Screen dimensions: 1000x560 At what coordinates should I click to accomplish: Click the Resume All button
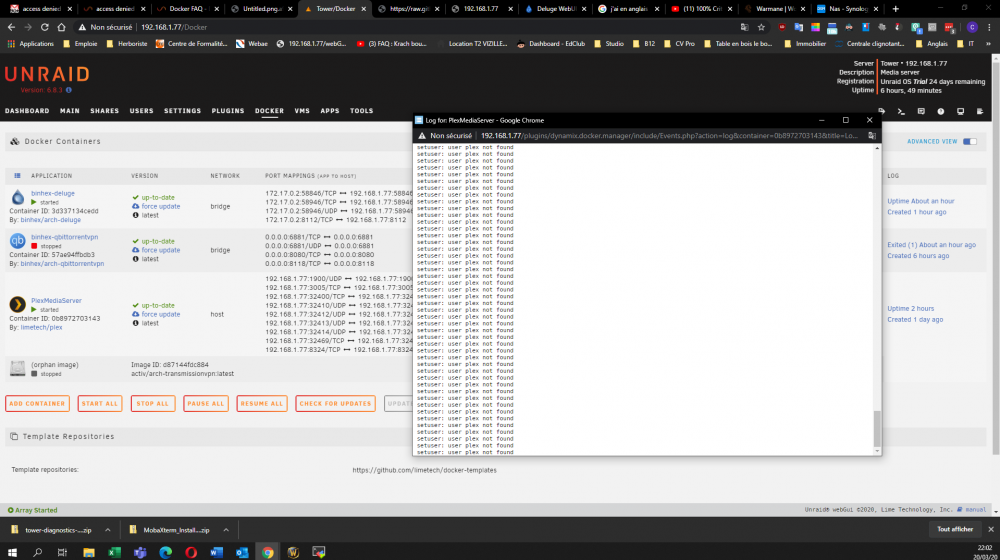[261, 404]
